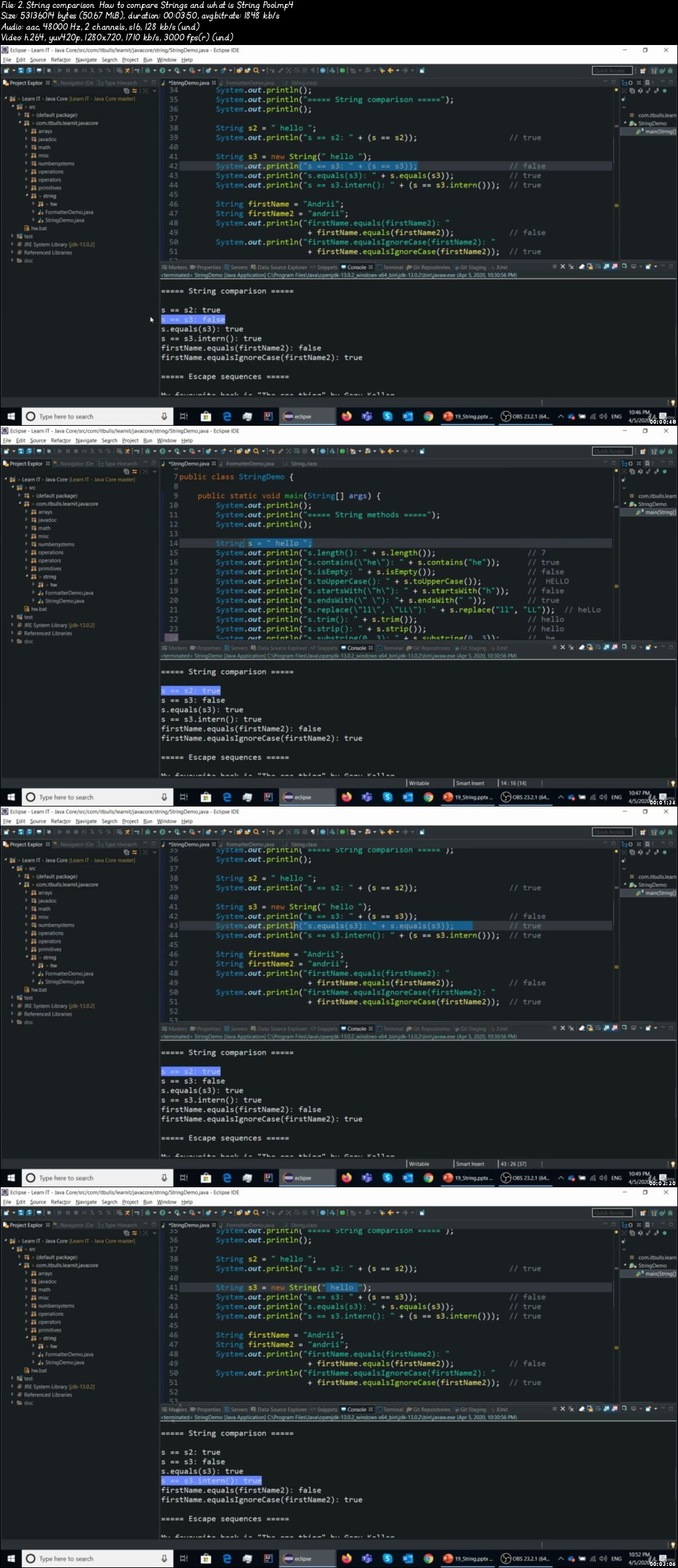This screenshot has width=678, height=1568.
Task: Click green Run button in 10:46 PM frame
Action: [x=163, y=70]
